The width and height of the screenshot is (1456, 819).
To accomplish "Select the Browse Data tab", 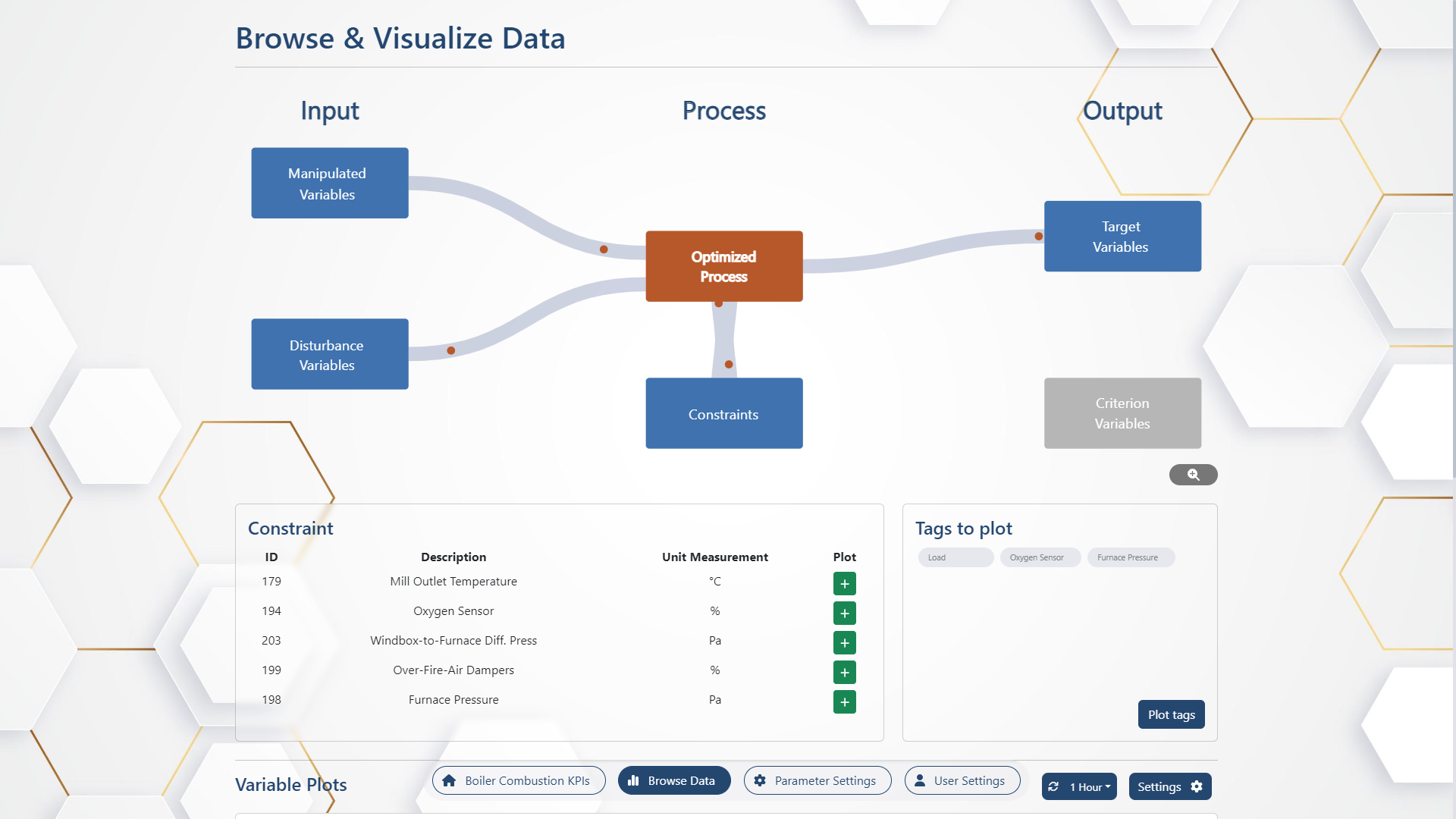I will click(x=673, y=780).
